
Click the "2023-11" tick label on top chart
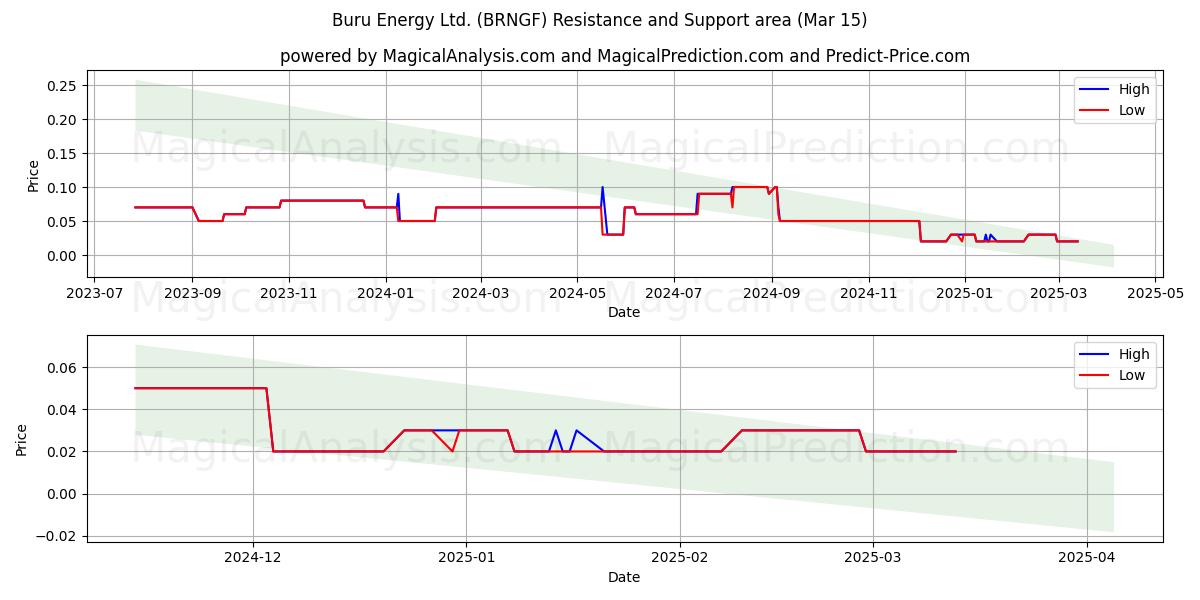tap(289, 294)
